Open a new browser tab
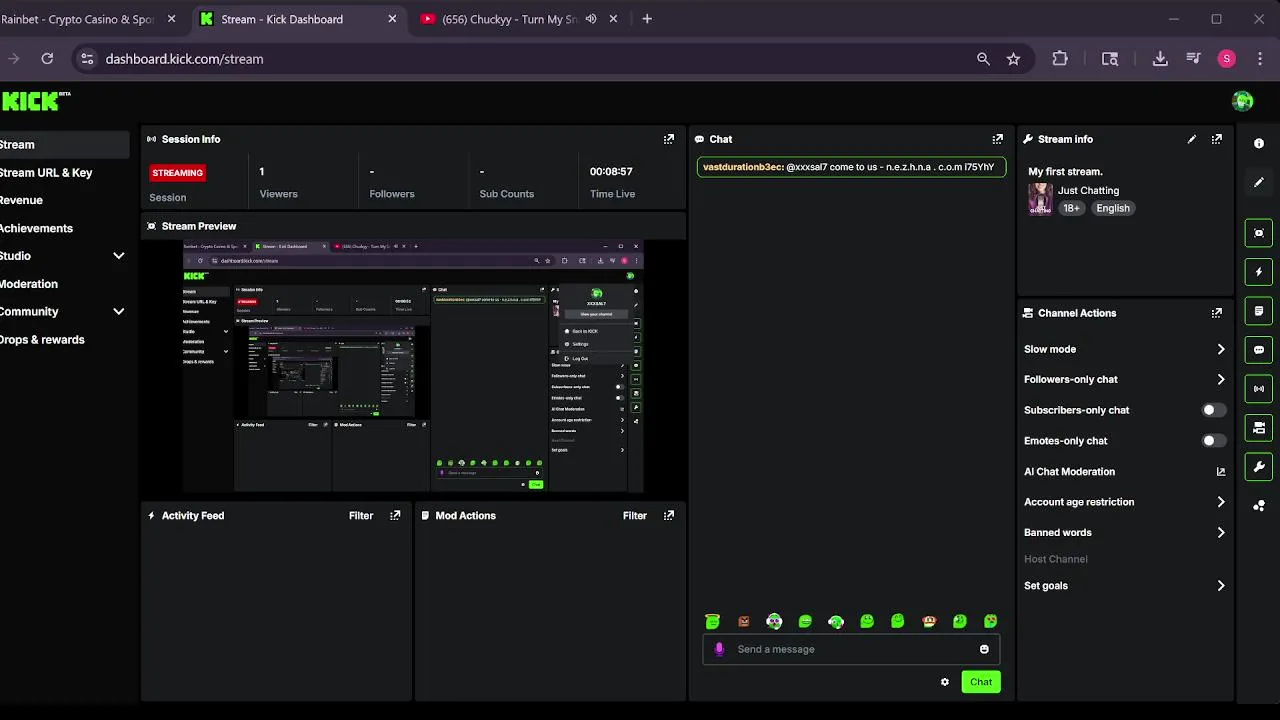 (x=647, y=19)
